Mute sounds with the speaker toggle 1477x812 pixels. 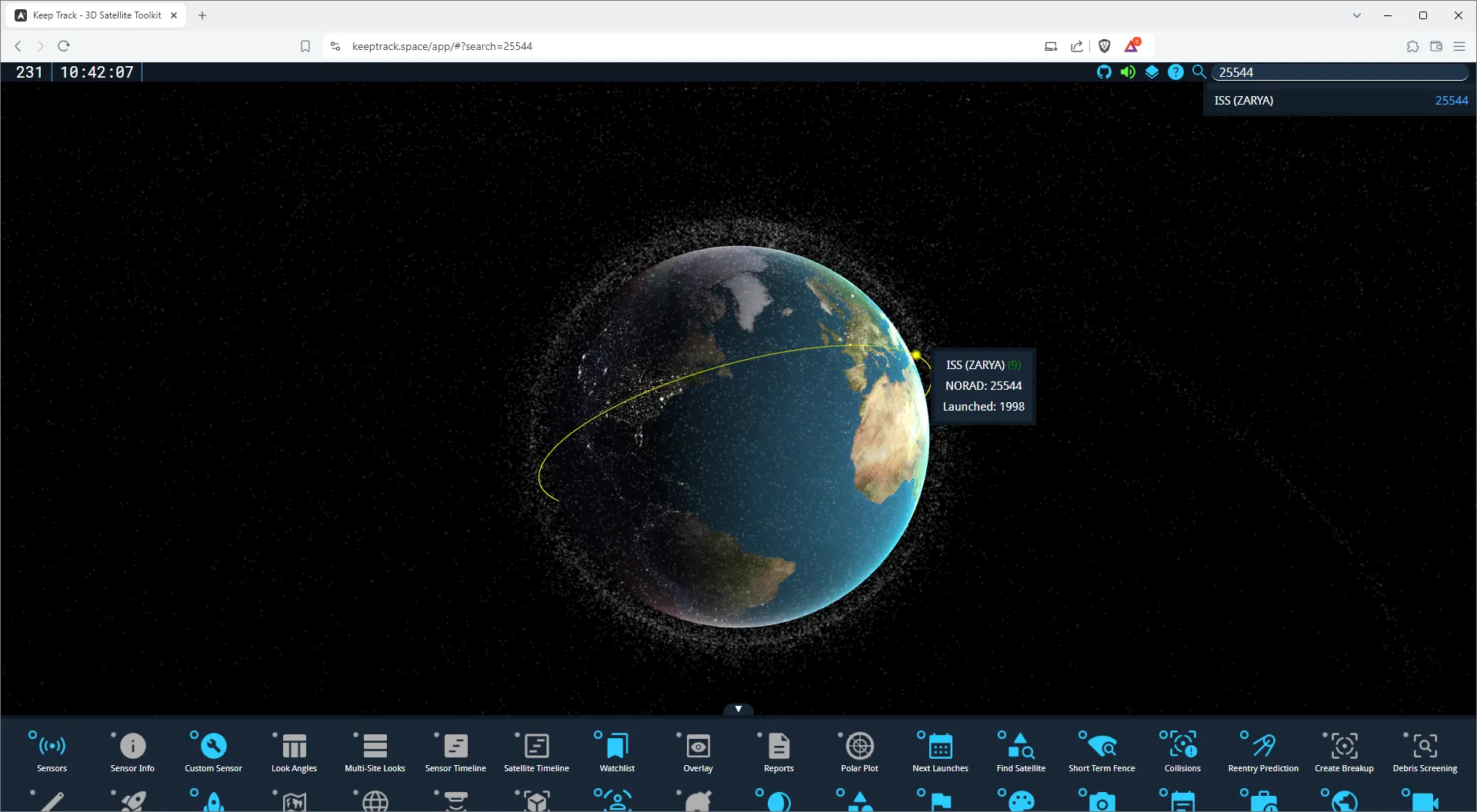pyautogui.click(x=1128, y=72)
